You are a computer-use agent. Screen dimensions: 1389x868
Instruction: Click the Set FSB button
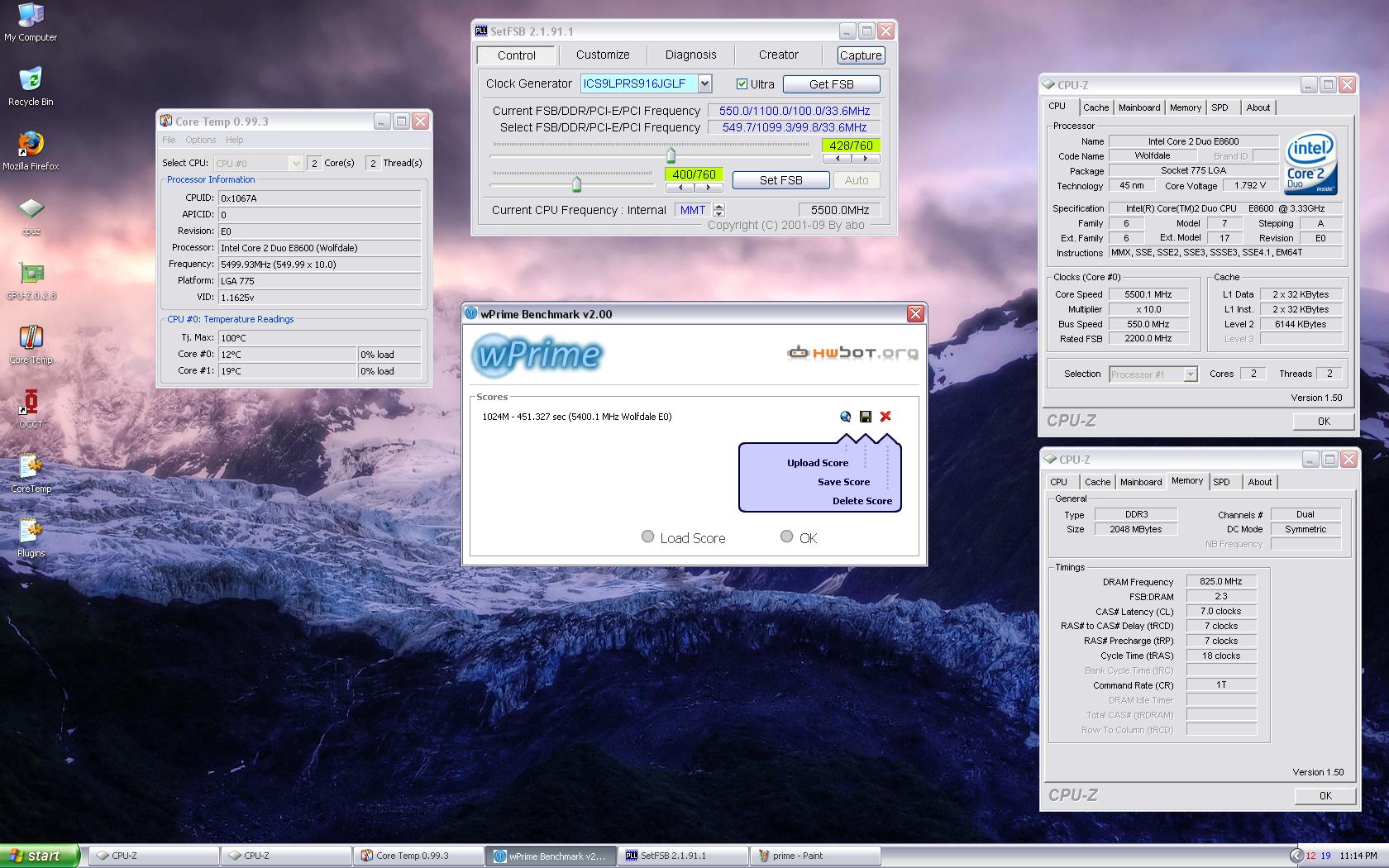[x=780, y=180]
